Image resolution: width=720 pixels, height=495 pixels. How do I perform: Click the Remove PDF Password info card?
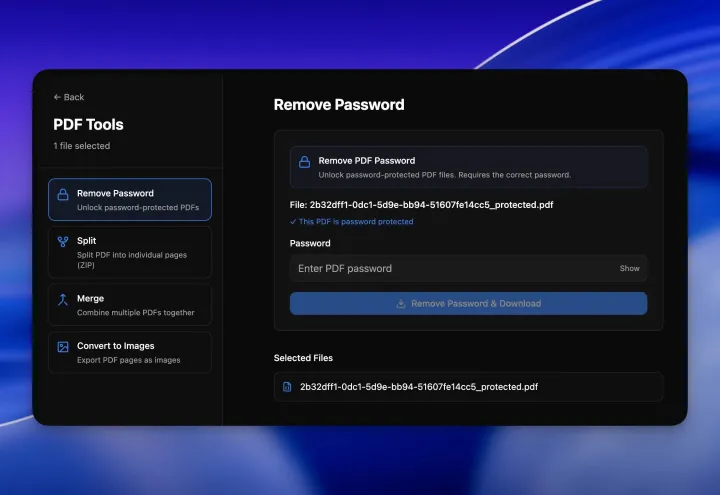pos(468,167)
